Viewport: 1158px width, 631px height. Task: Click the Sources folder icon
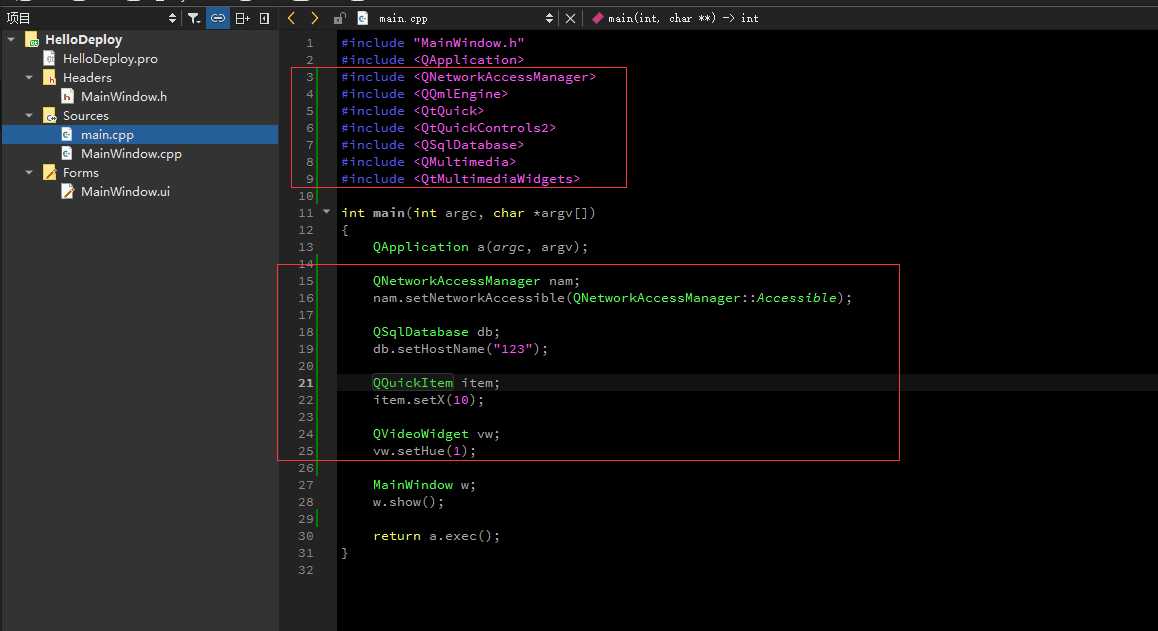[49, 115]
